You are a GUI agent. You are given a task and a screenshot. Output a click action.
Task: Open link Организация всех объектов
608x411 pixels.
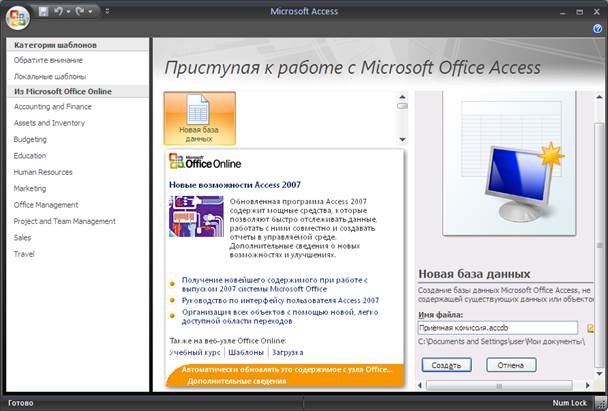click(280, 316)
